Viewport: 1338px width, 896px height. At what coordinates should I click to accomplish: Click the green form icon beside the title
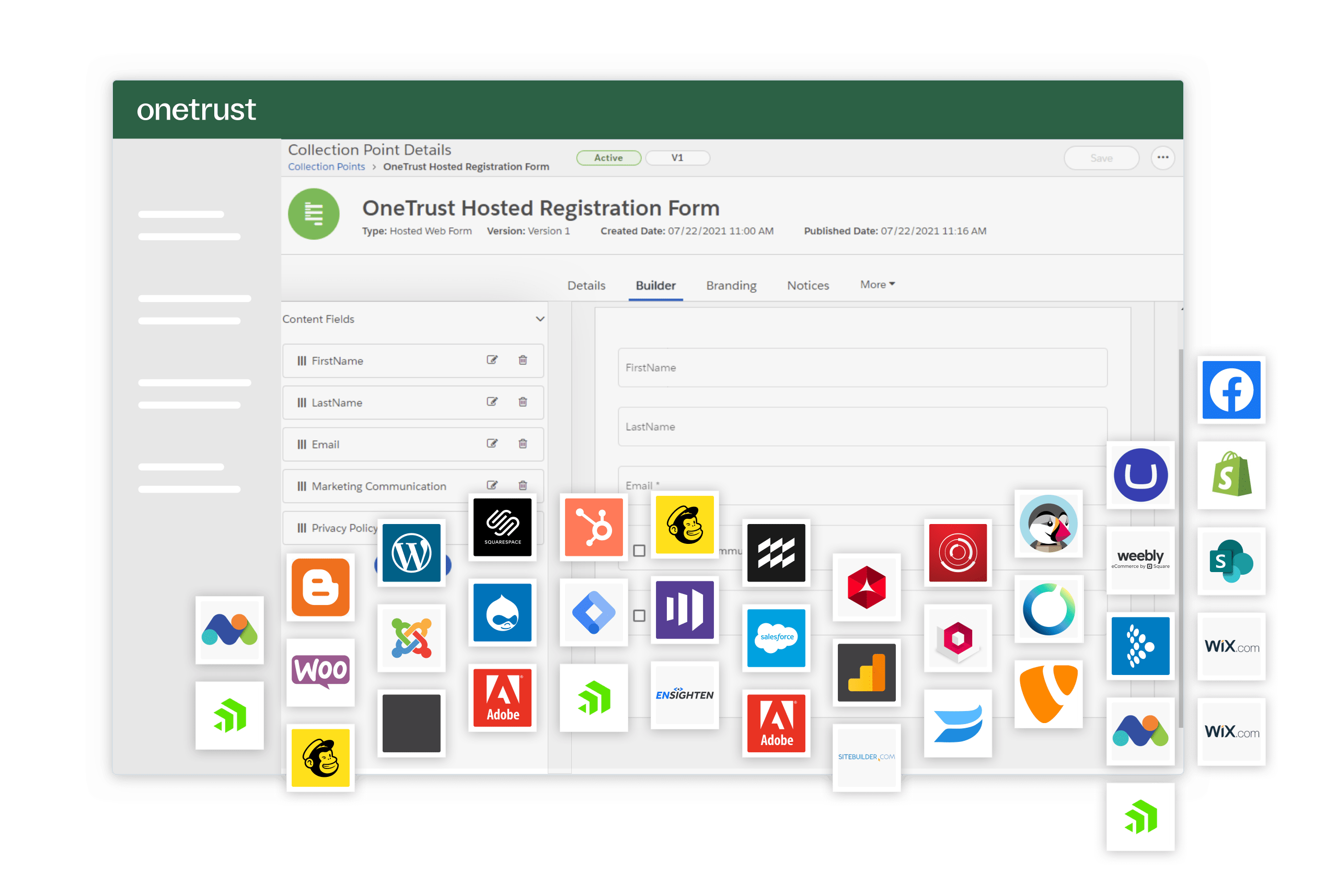(313, 214)
